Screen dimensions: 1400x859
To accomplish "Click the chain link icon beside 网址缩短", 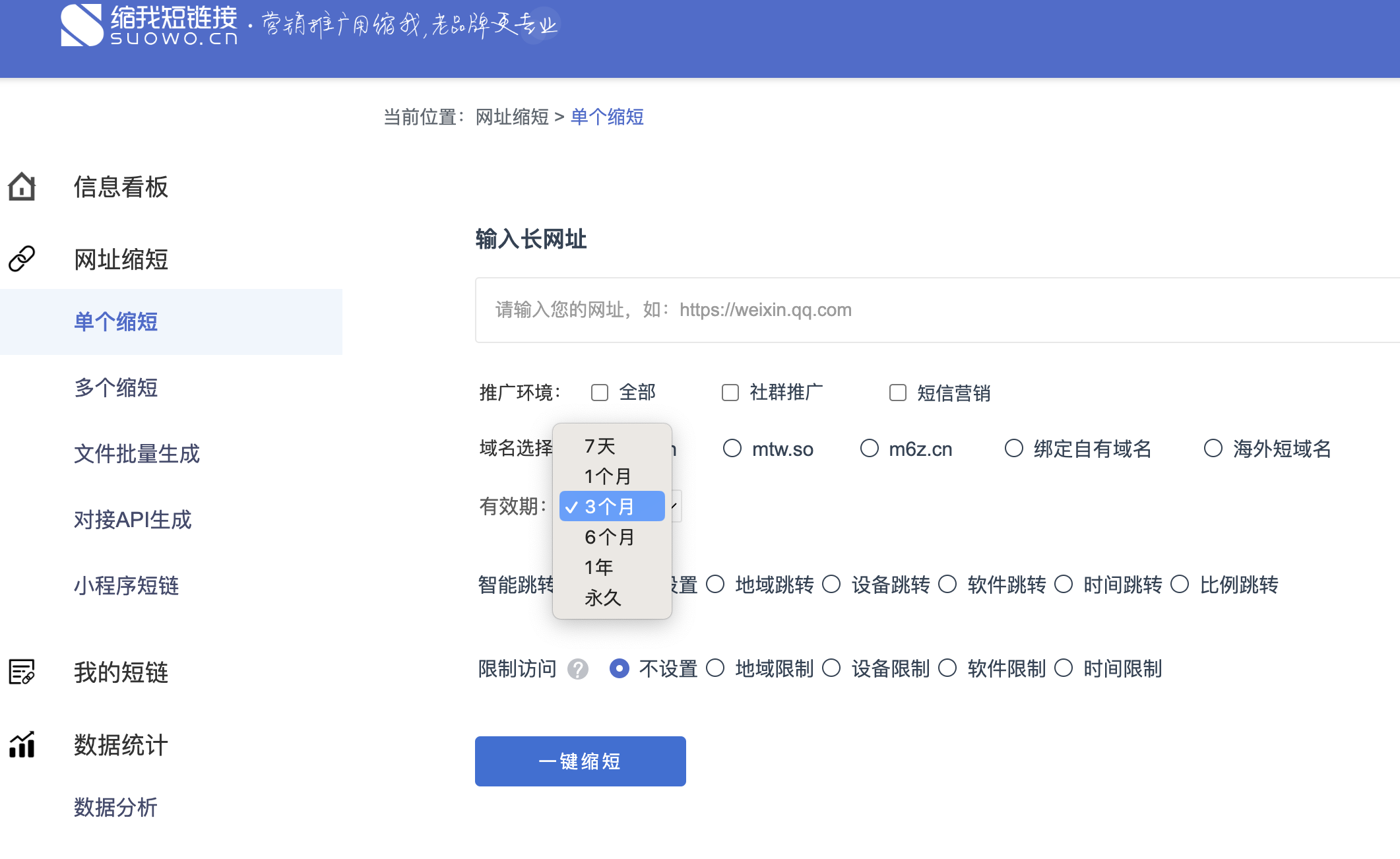I will [x=22, y=259].
